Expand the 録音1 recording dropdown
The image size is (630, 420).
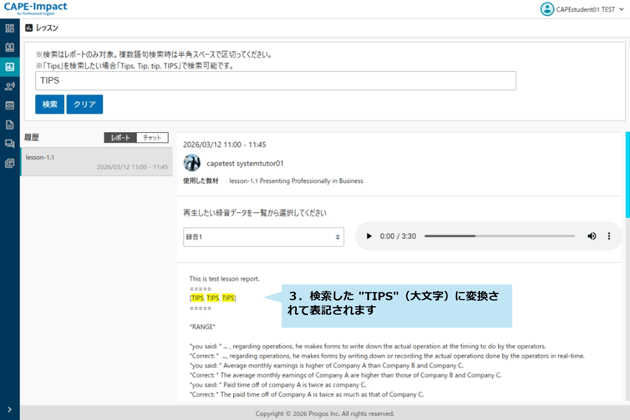[263, 237]
